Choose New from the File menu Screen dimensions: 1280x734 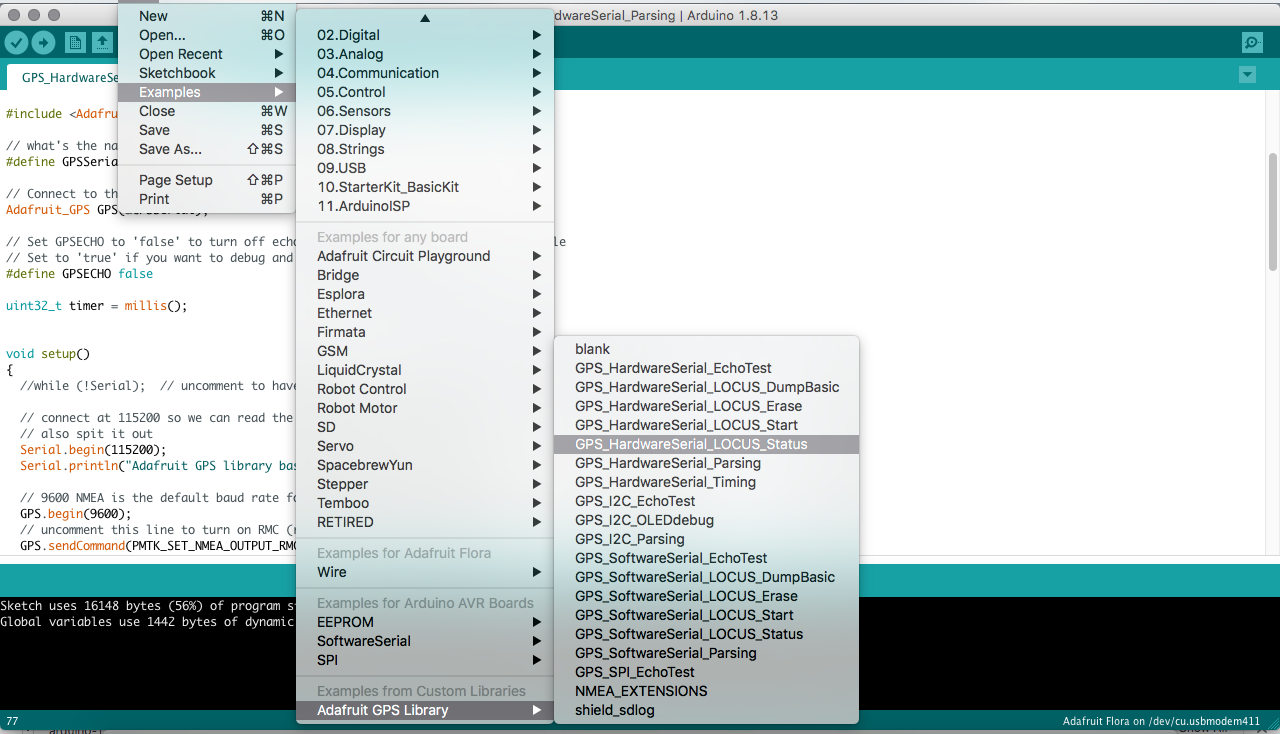pyautogui.click(x=207, y=16)
